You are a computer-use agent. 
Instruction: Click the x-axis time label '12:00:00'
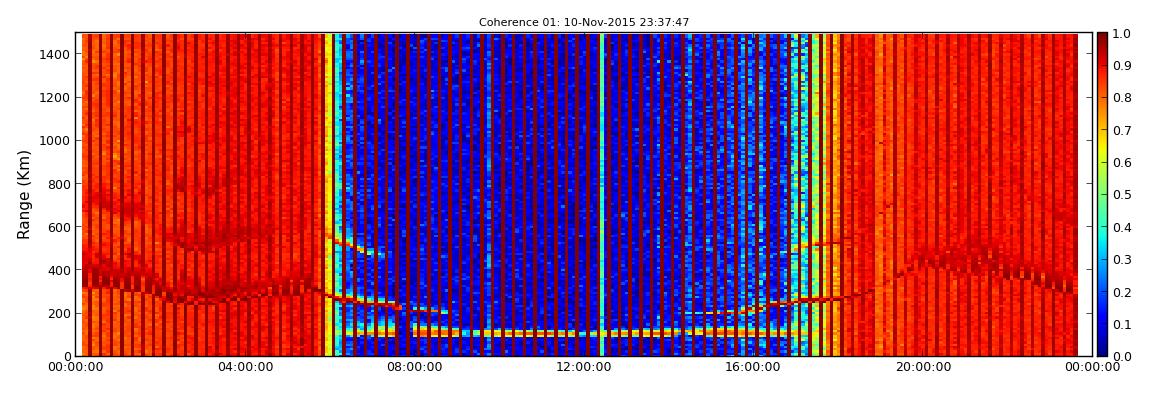(x=584, y=367)
